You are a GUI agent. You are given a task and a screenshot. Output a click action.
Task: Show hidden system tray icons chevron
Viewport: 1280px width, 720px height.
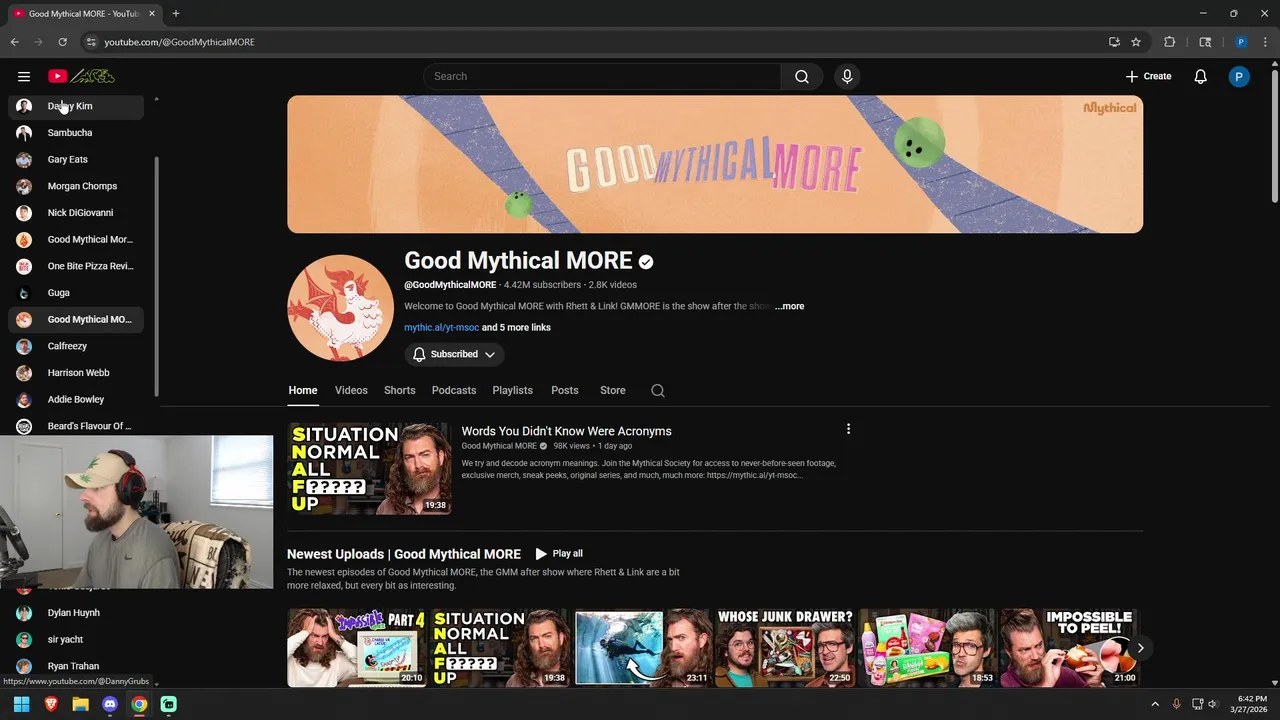(1155, 704)
